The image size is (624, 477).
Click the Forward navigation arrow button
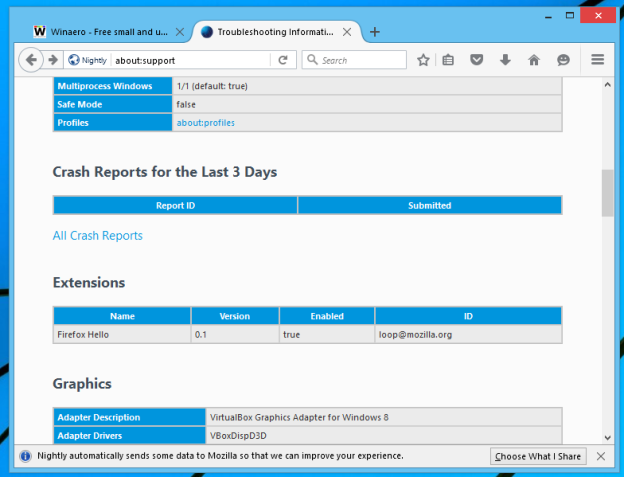click(x=52, y=60)
